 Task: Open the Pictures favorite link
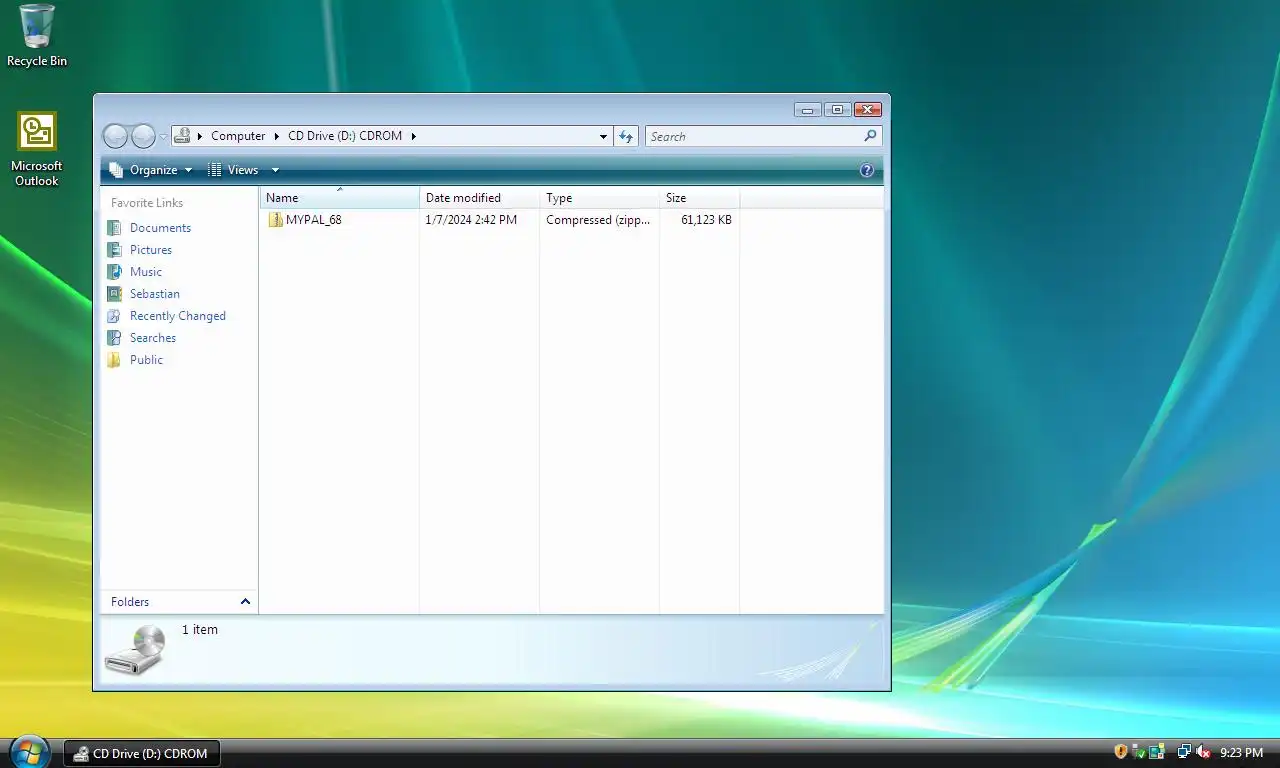tap(151, 250)
